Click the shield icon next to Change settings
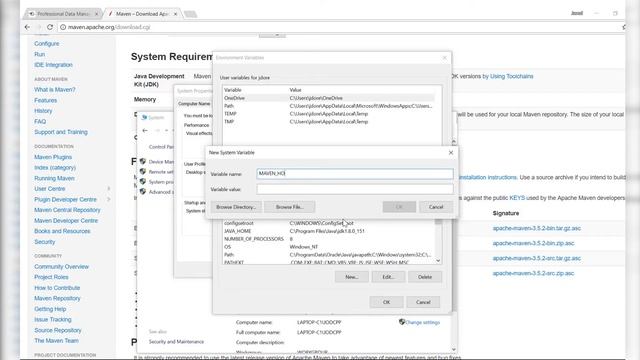Screen dimensions: 640x360 [402, 322]
